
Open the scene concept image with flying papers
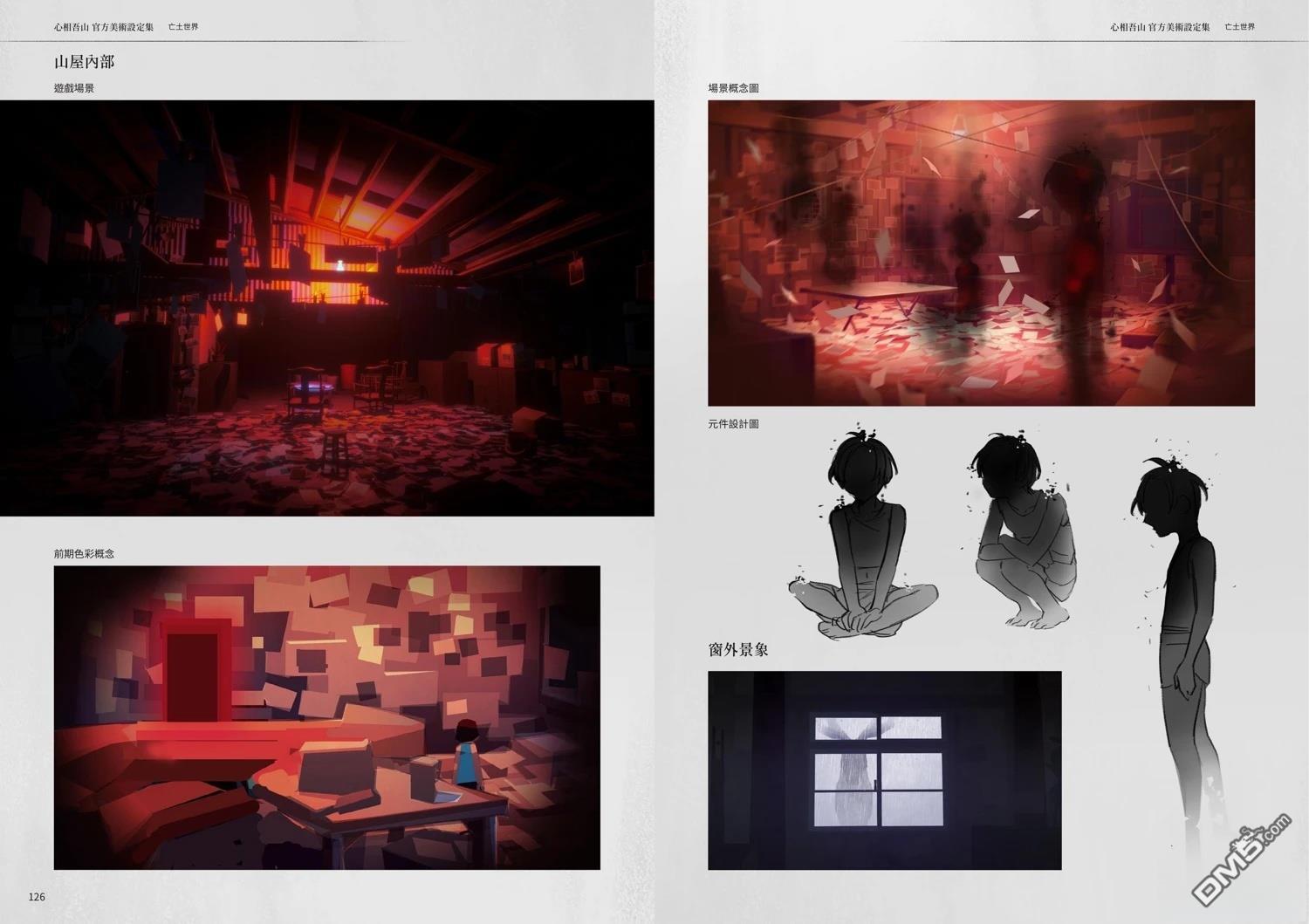981,253
